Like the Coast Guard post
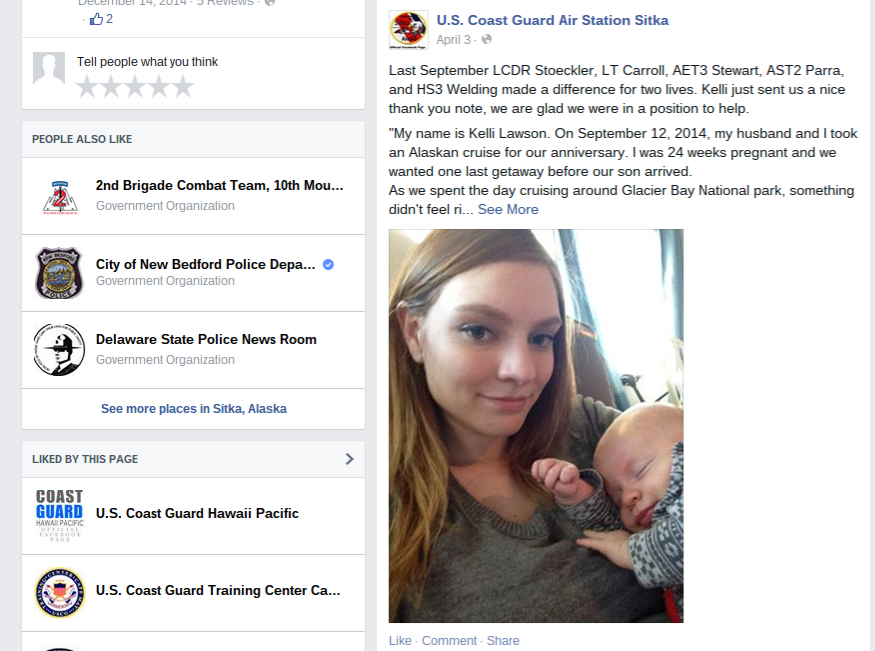 [400, 640]
